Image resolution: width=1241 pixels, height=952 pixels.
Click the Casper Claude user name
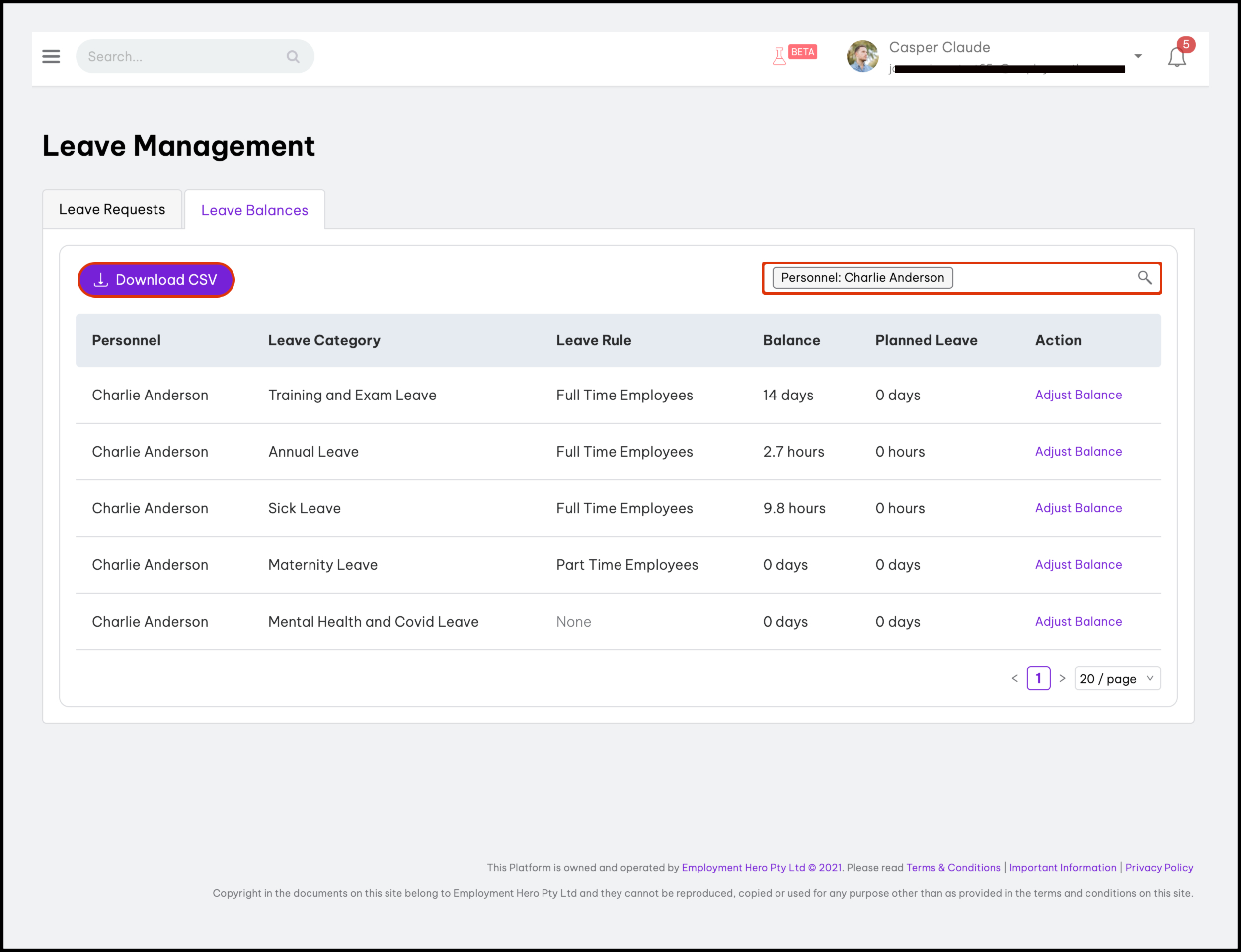pyautogui.click(x=939, y=48)
